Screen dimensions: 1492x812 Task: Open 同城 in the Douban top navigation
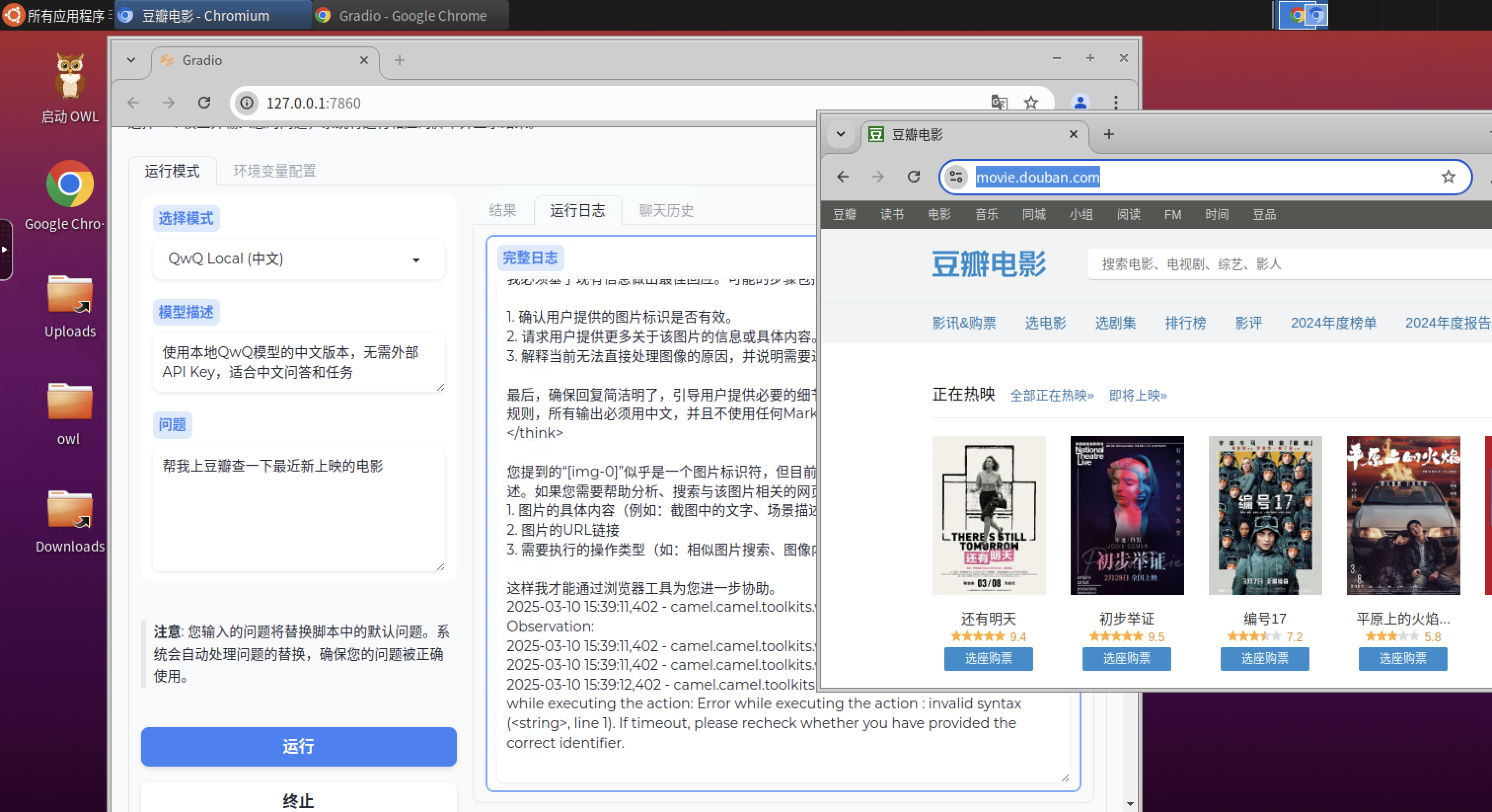click(x=1034, y=214)
